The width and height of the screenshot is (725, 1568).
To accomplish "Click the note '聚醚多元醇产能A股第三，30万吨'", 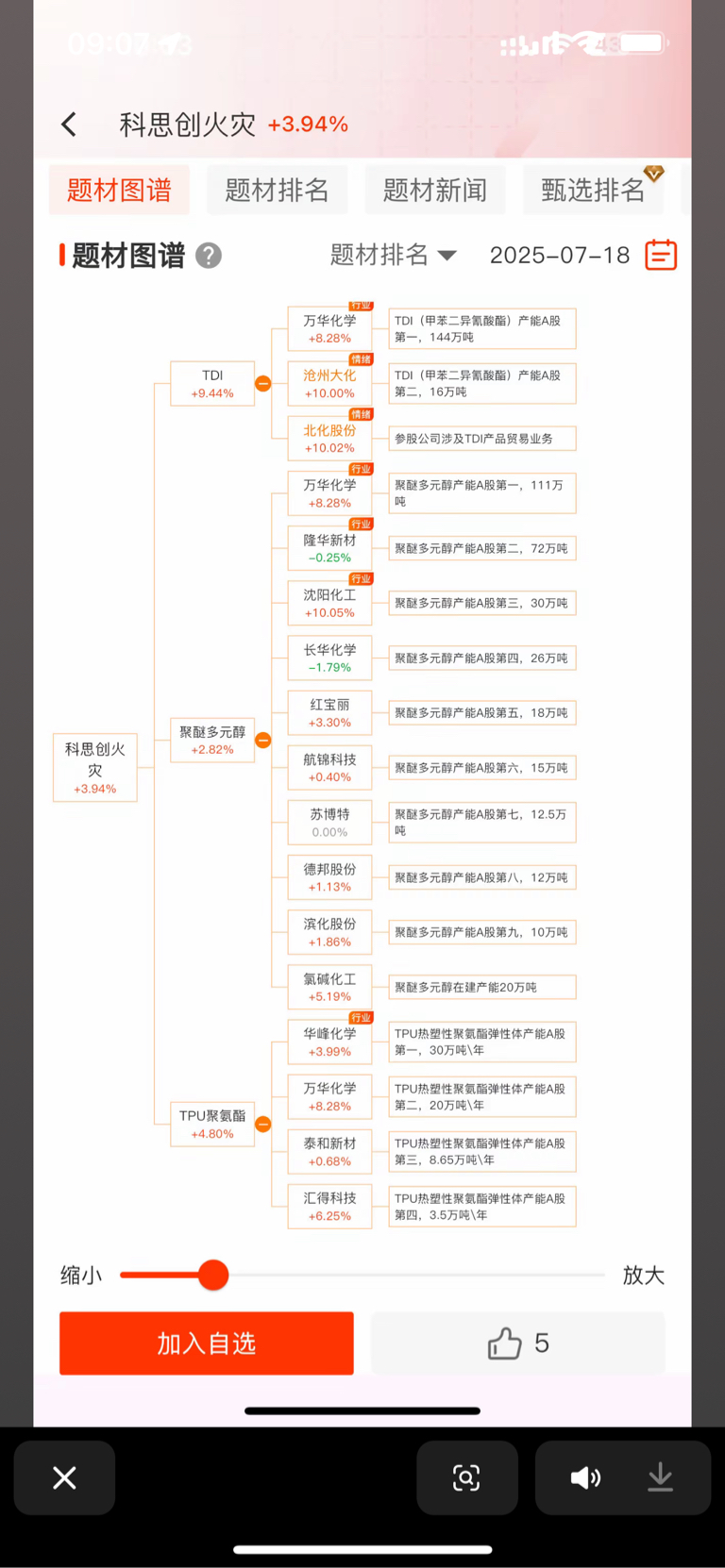I will click(482, 604).
